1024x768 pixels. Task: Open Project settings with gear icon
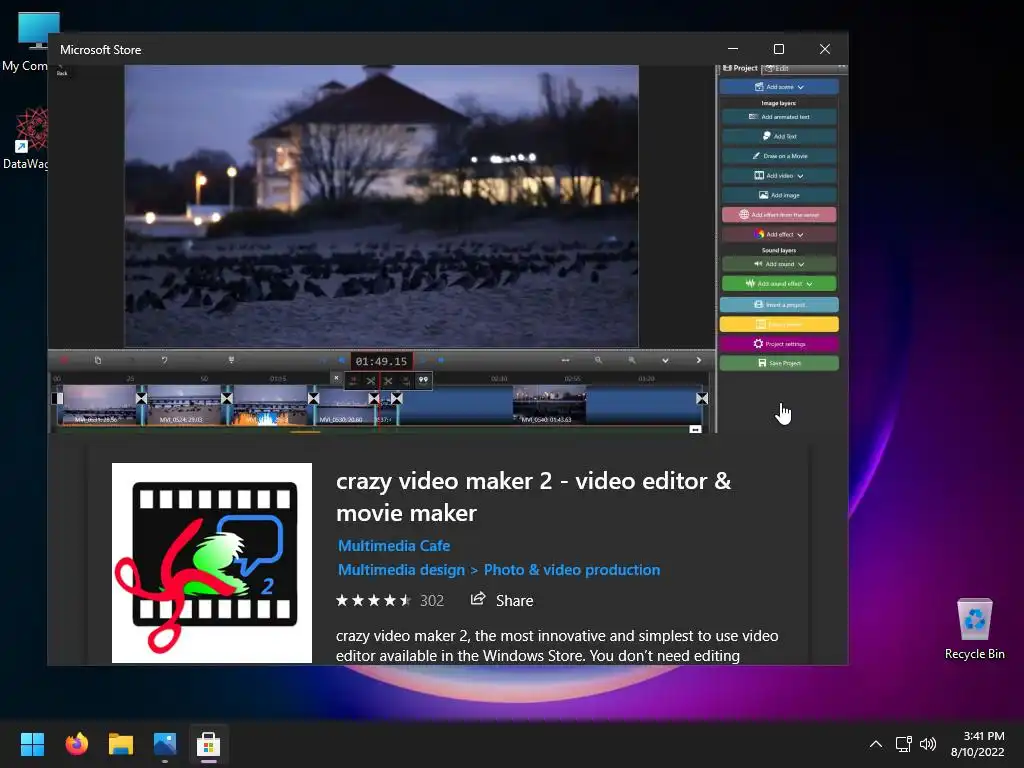click(x=779, y=344)
